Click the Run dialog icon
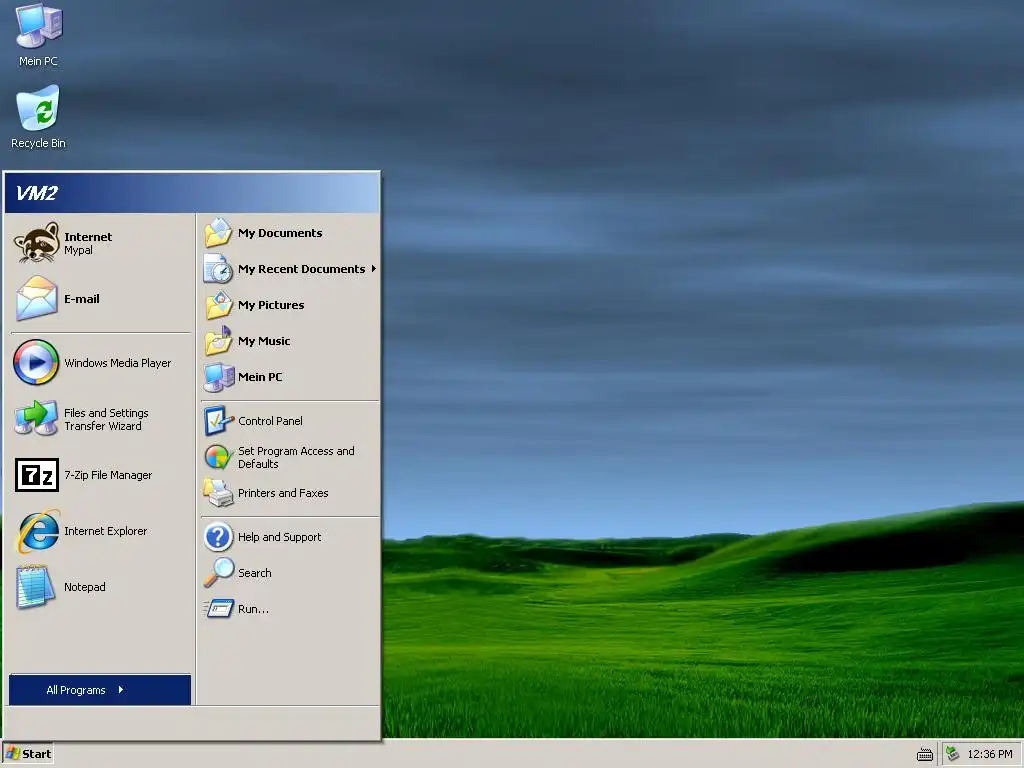 pos(218,609)
